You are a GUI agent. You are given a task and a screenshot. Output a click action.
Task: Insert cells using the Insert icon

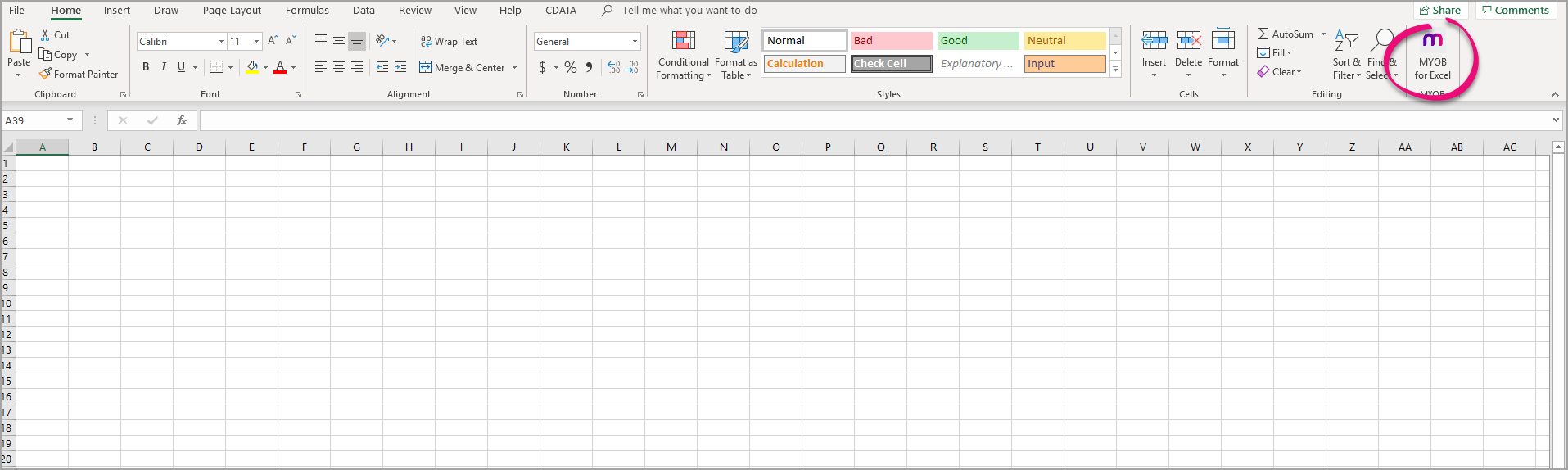pyautogui.click(x=1155, y=39)
